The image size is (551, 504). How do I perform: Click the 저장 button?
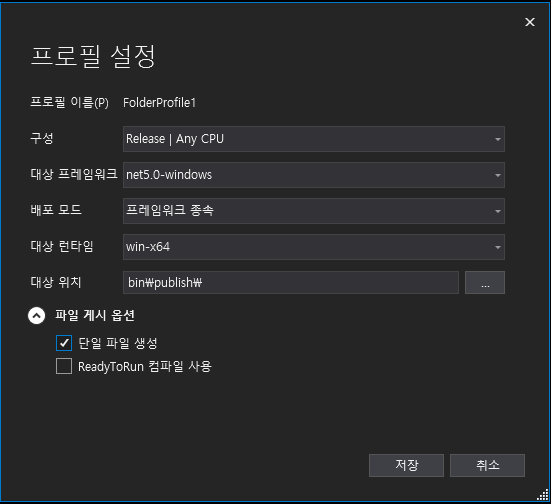pos(407,465)
